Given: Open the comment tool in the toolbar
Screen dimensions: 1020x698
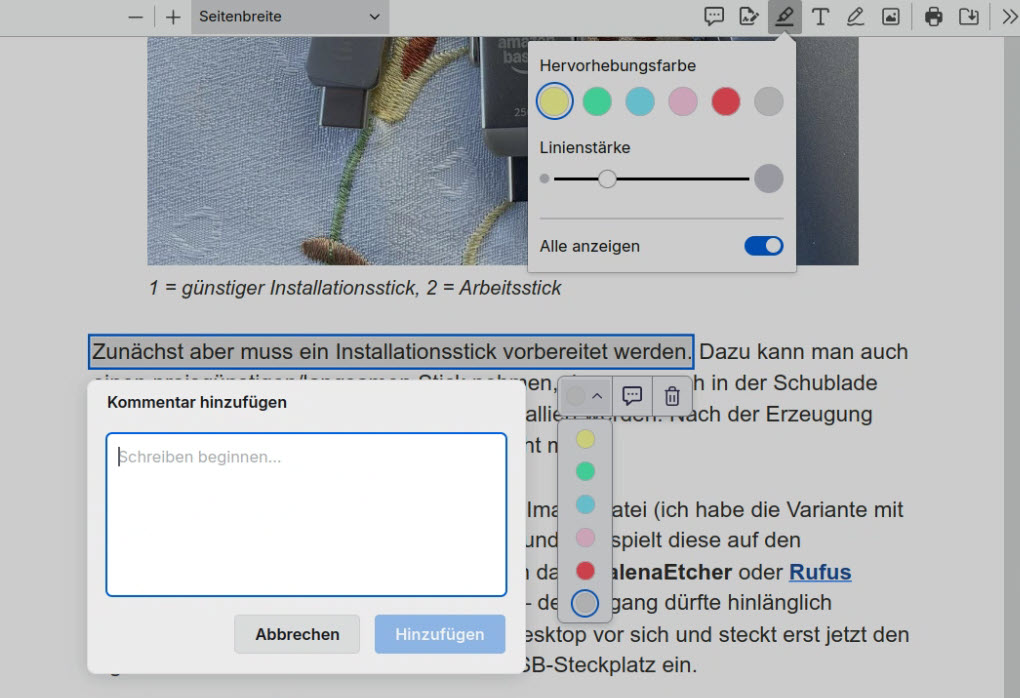Looking at the screenshot, I should (x=714, y=17).
